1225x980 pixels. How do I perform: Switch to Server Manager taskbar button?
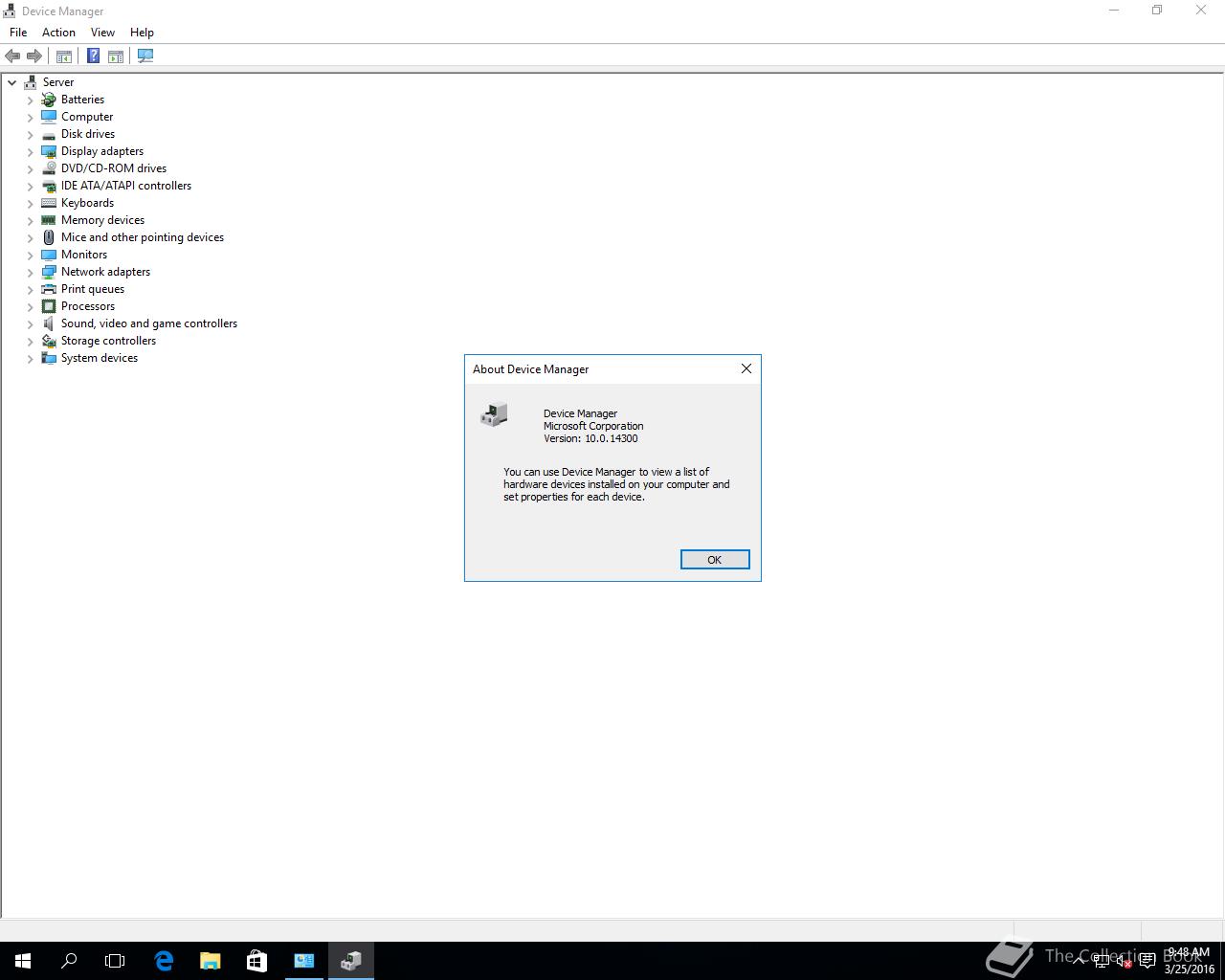pyautogui.click(x=303, y=961)
